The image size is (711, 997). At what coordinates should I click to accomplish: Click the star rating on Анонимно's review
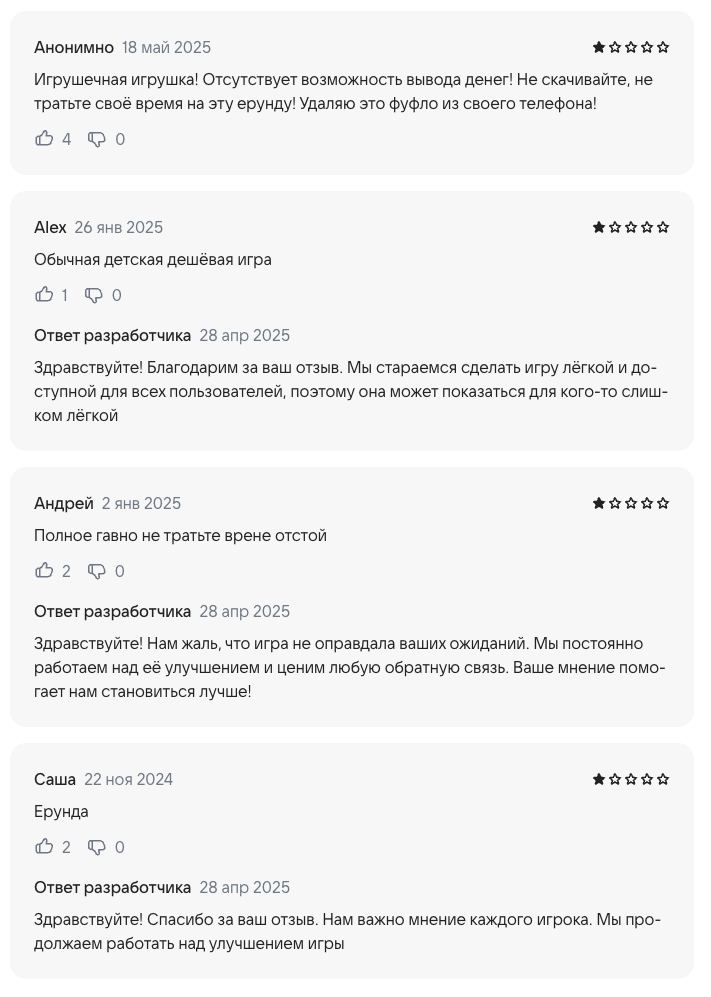click(x=630, y=47)
